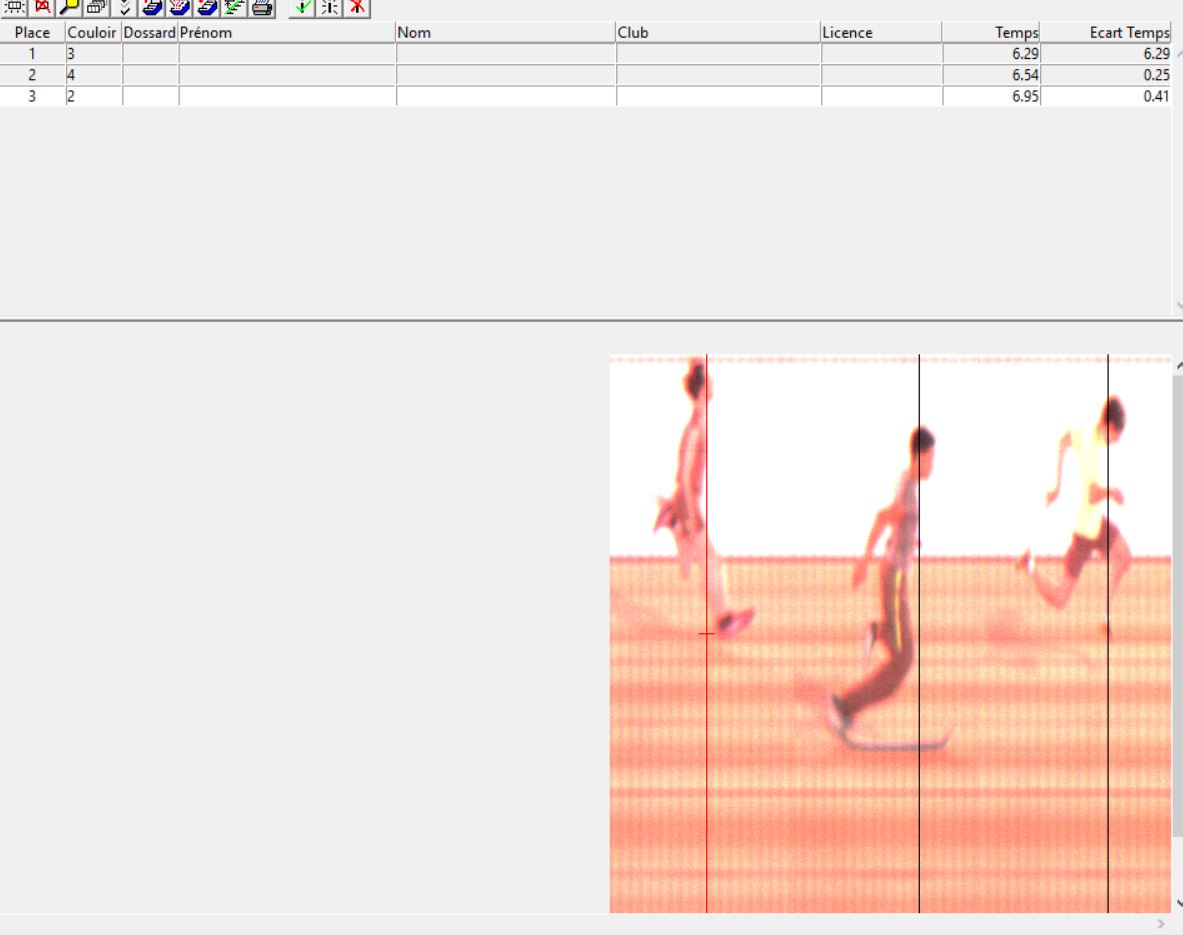
Task: Select the yellow magnifier zoom tool
Action: click(69, 8)
